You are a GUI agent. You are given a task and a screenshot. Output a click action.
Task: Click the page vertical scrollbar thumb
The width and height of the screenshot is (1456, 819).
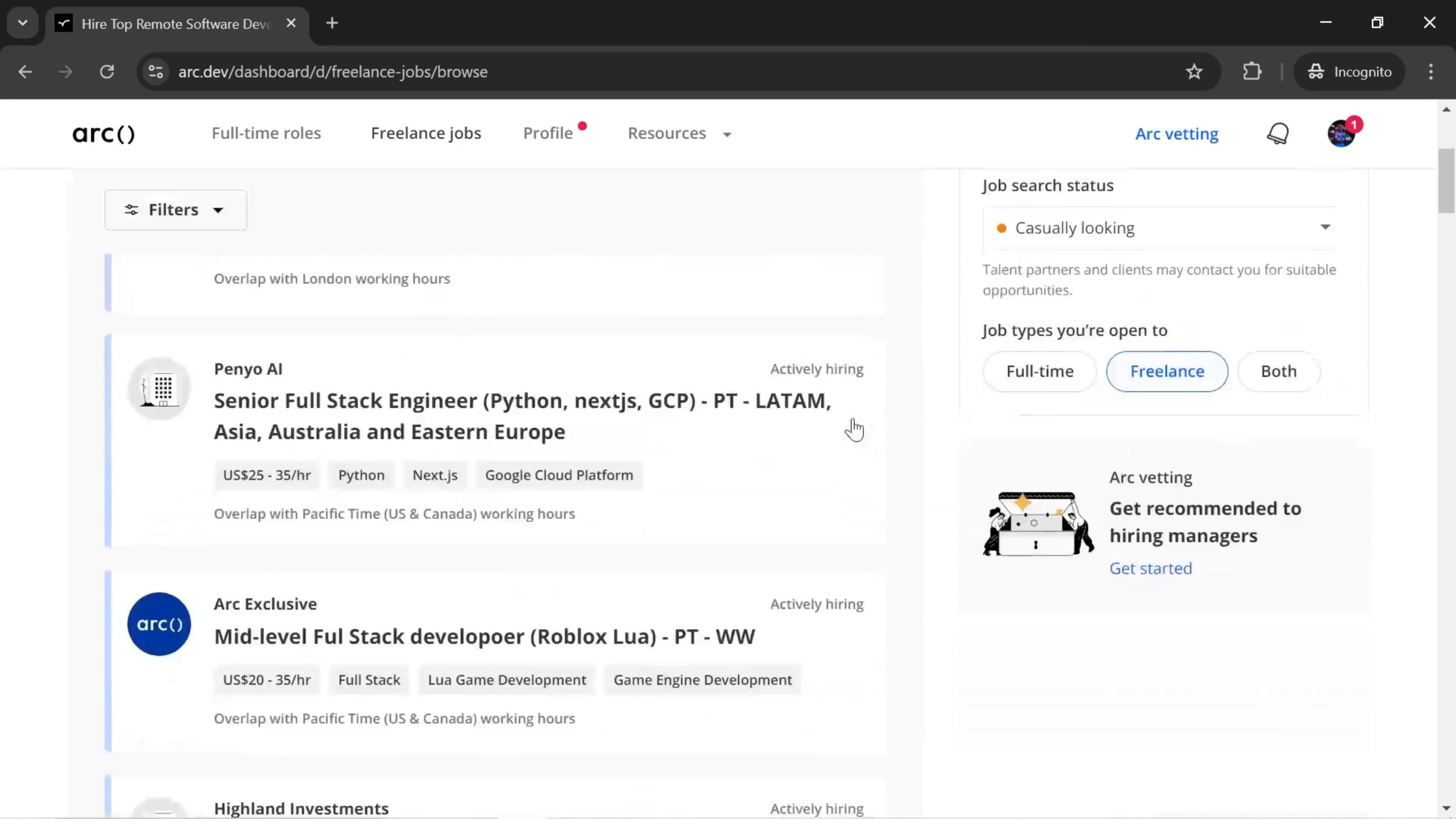coord(1446,181)
